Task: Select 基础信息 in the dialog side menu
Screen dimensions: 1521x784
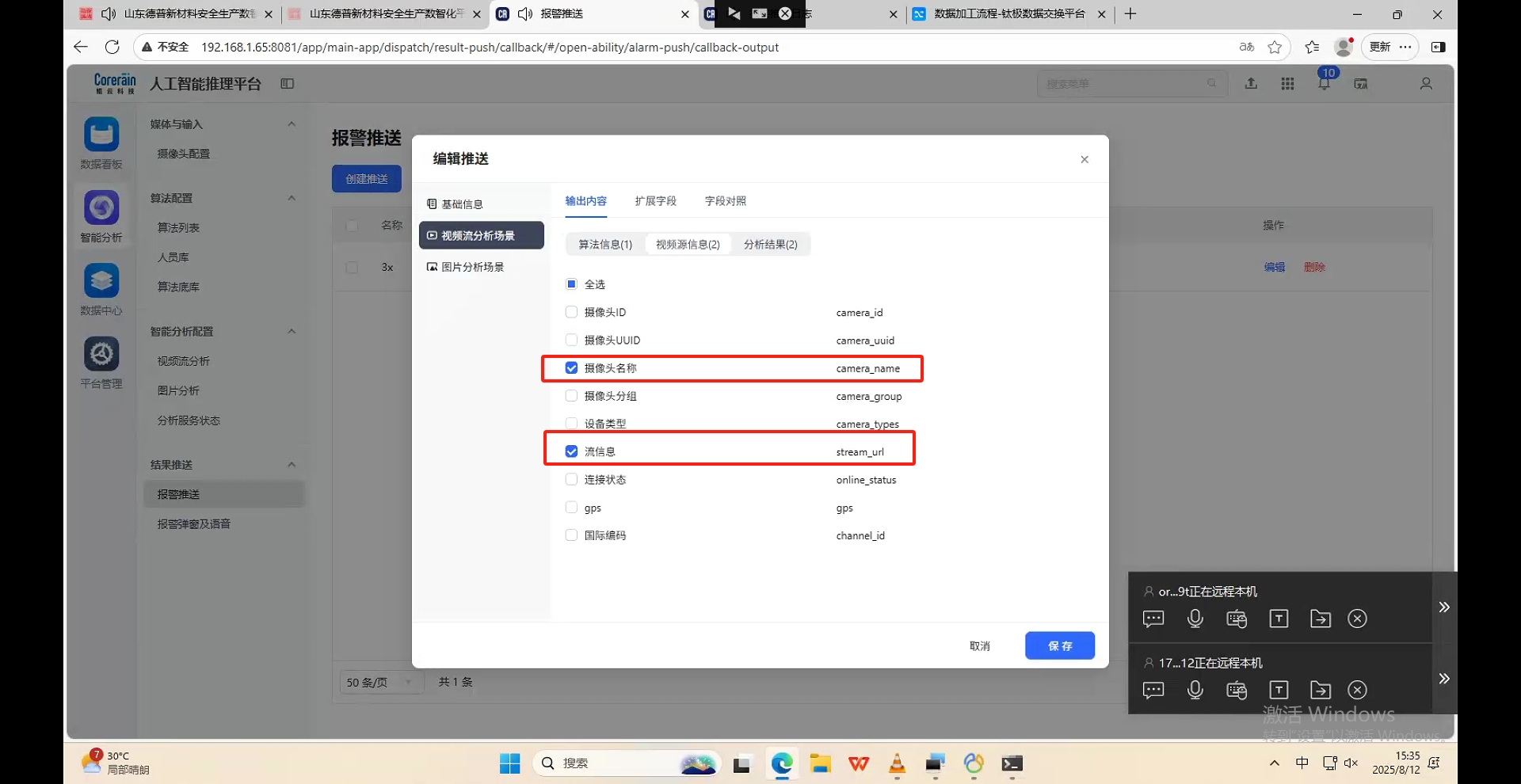Action: point(482,204)
